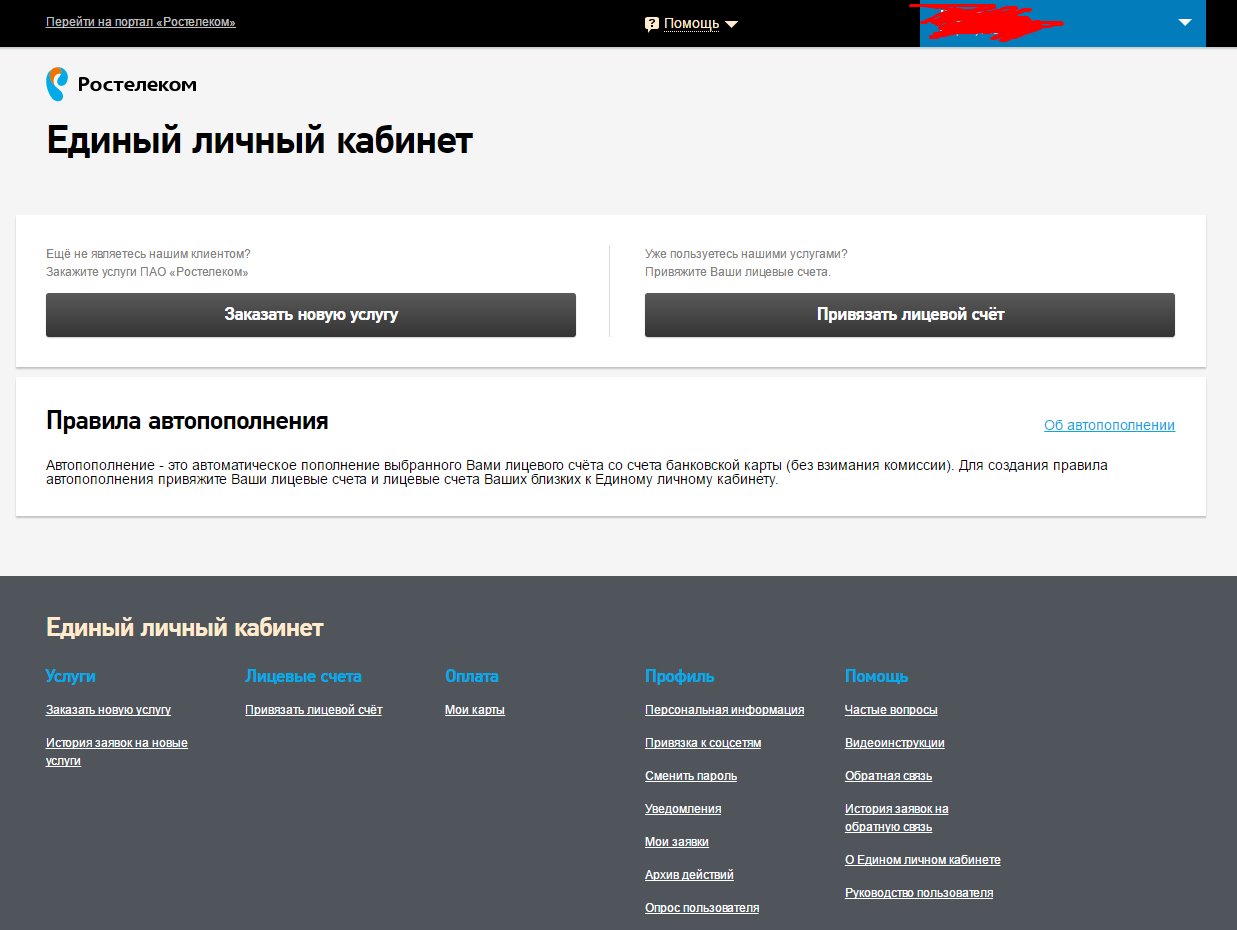Click the dark Заказать новую услугу button
This screenshot has width=1237, height=930.
tap(311, 315)
